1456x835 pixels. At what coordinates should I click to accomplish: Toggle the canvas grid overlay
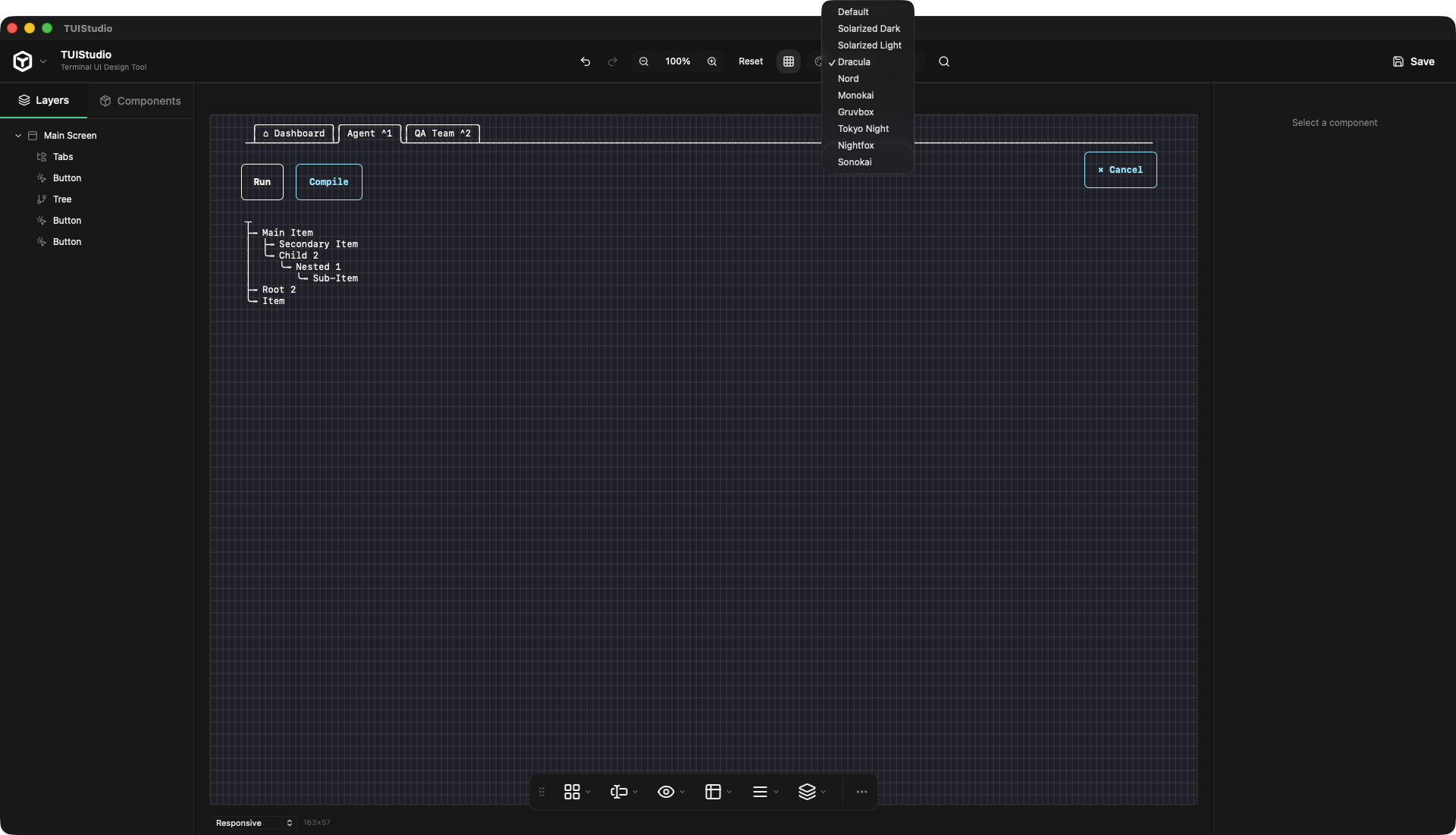[x=789, y=61]
